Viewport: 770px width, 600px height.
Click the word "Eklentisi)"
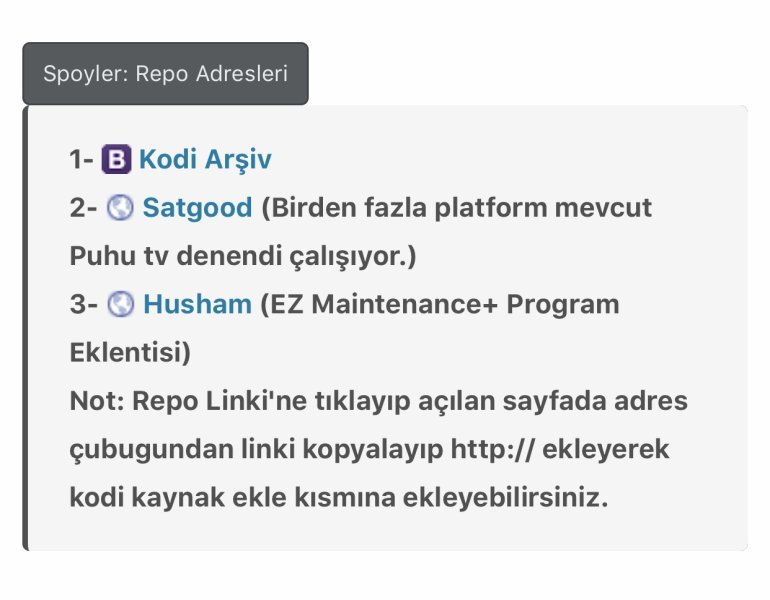coord(130,352)
